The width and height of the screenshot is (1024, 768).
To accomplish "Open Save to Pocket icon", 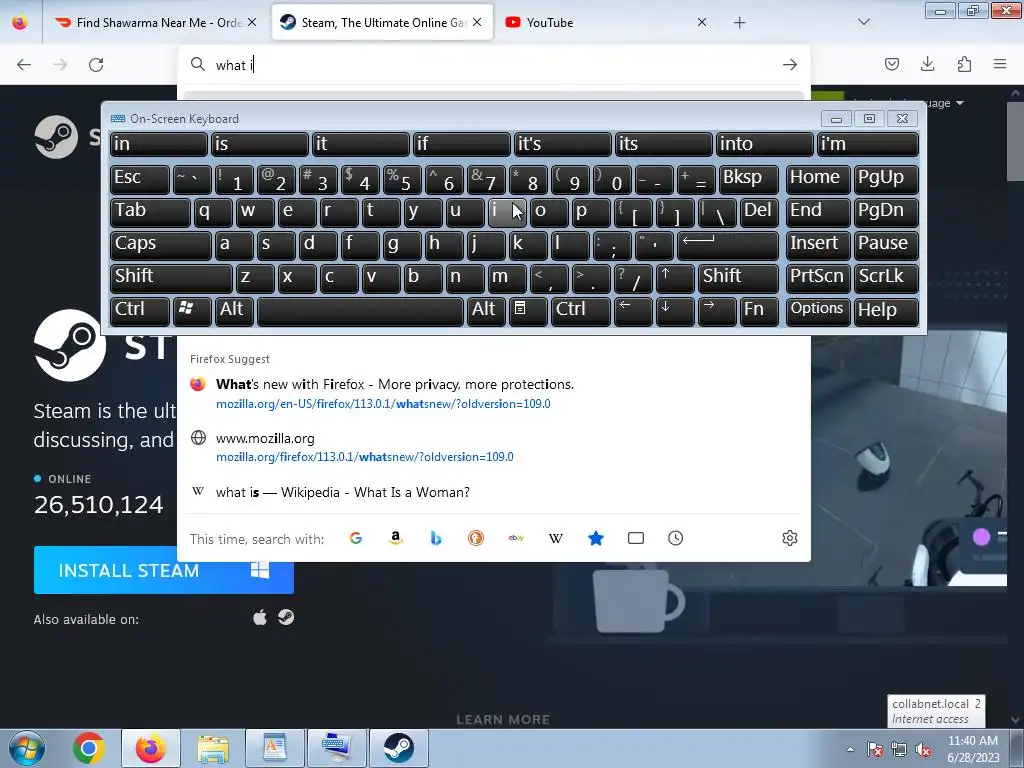I will click(x=891, y=64).
